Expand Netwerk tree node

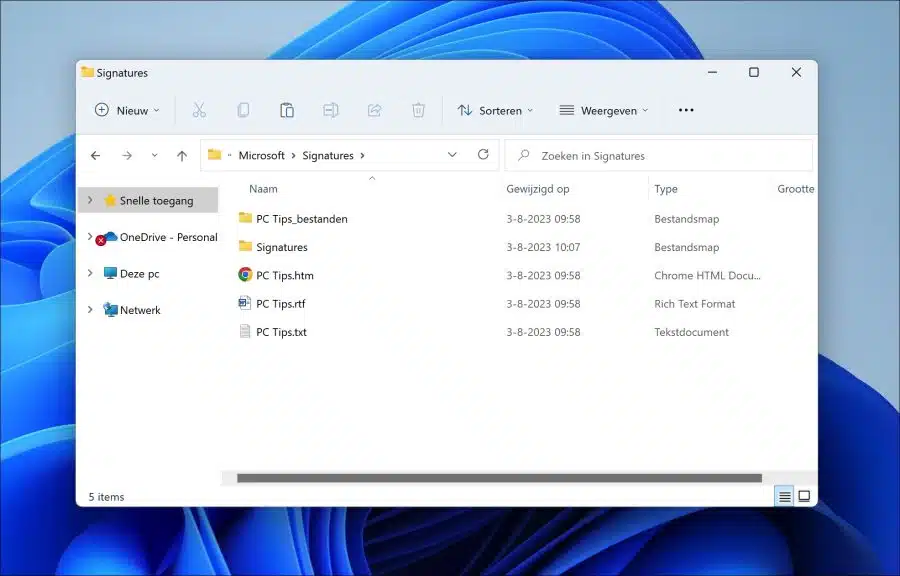pyautogui.click(x=90, y=310)
